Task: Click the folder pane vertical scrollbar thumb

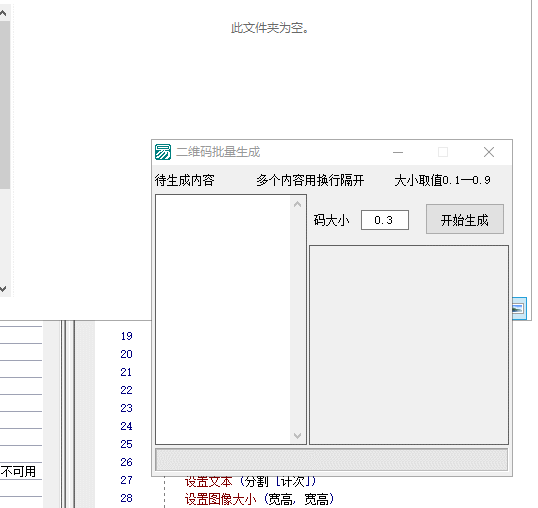Action: pos(4,105)
